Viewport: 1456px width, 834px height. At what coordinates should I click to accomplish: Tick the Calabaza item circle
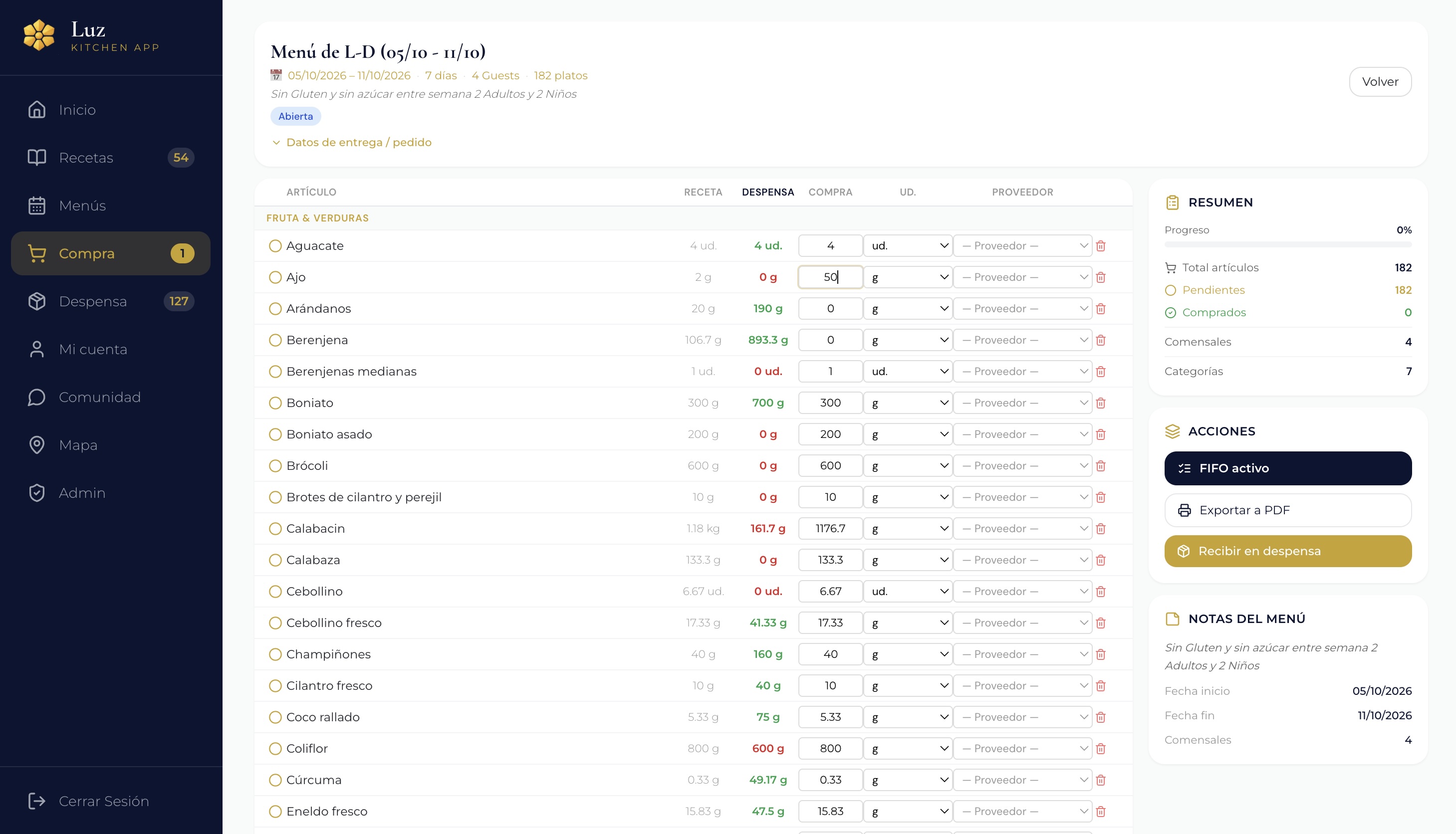275,560
